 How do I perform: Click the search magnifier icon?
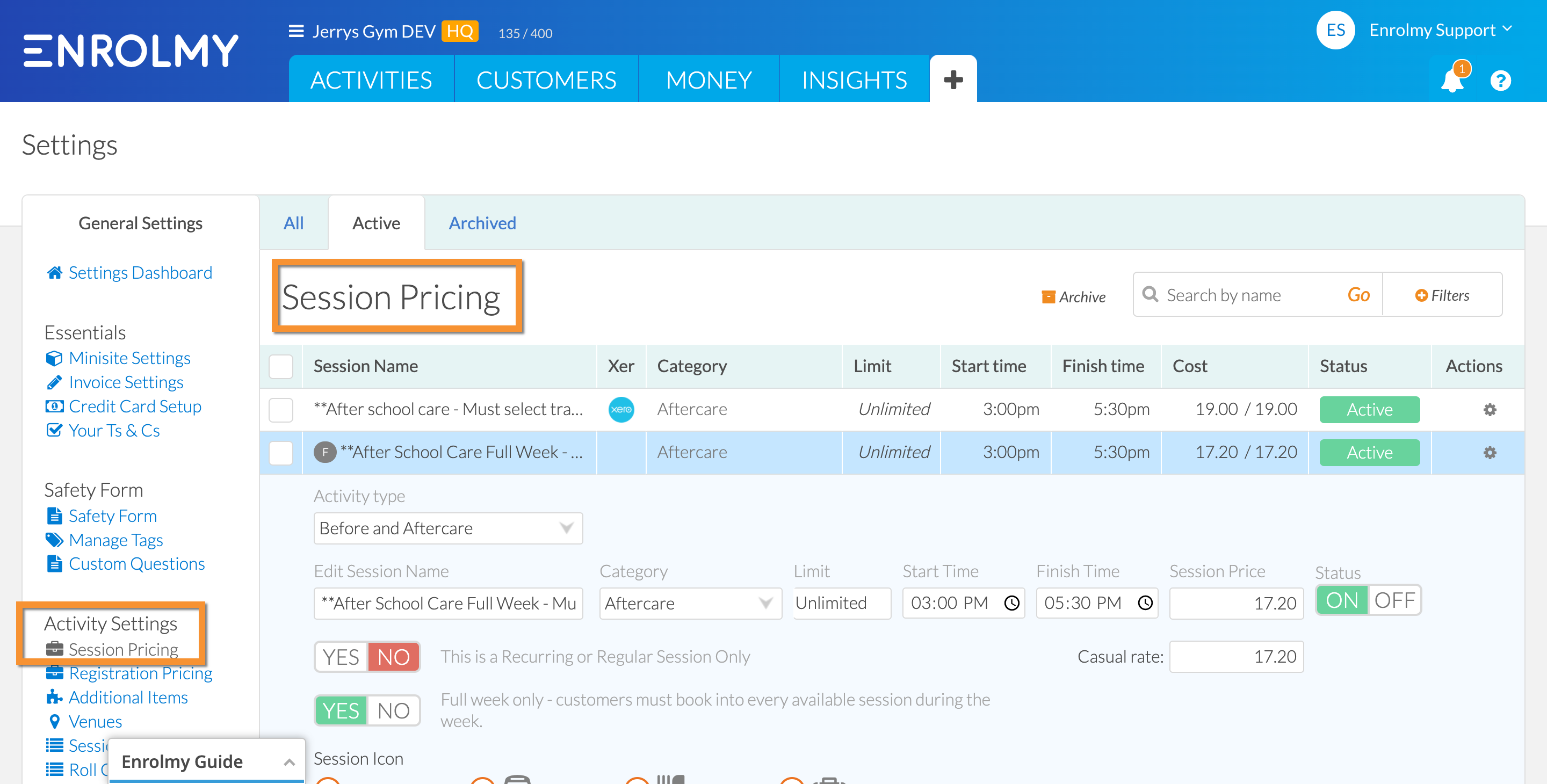1150,295
